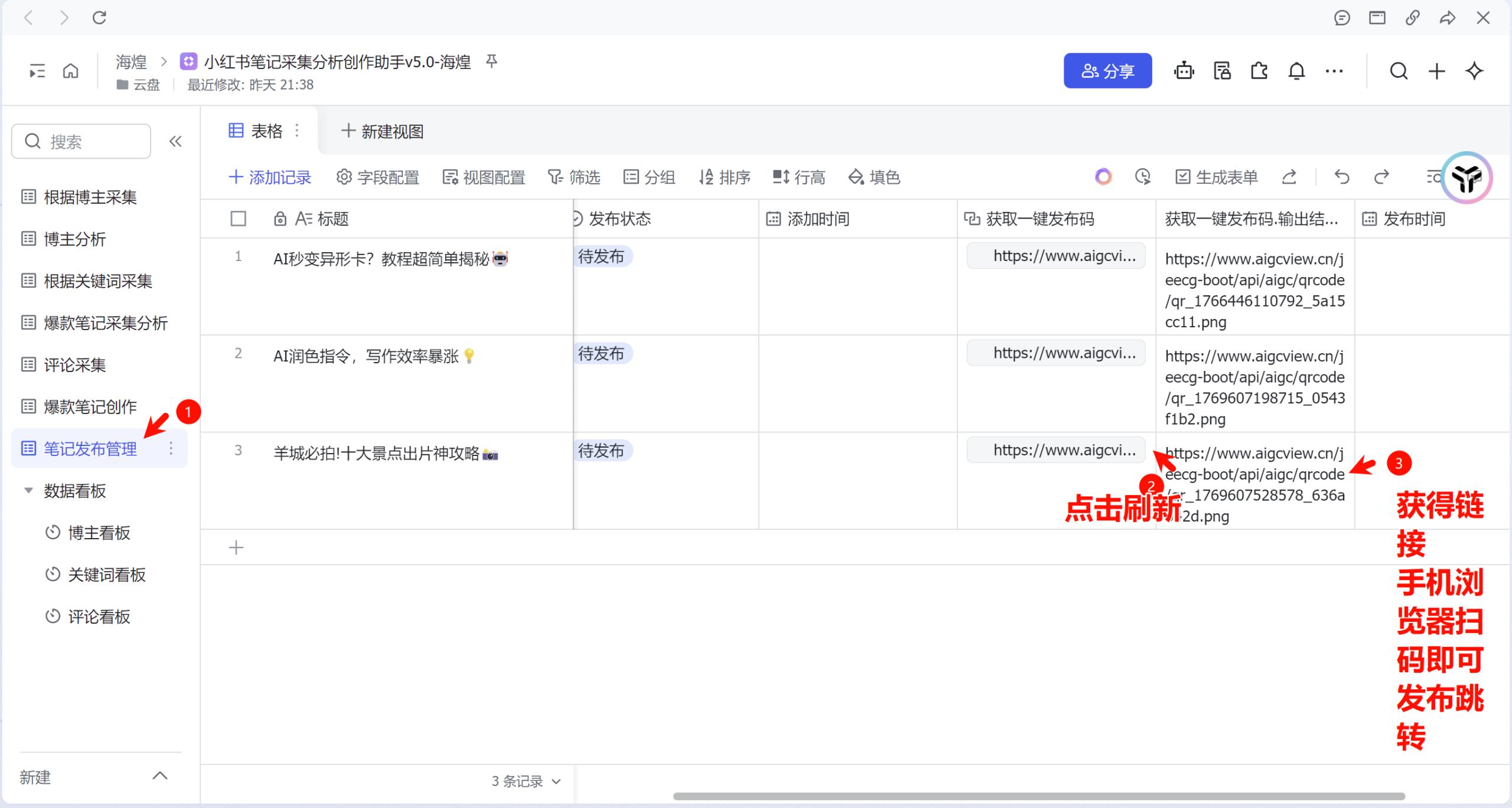This screenshot has width=1512, height=808.
Task: Collapse the 数据看板 group in sidebar
Action: pyautogui.click(x=28, y=490)
